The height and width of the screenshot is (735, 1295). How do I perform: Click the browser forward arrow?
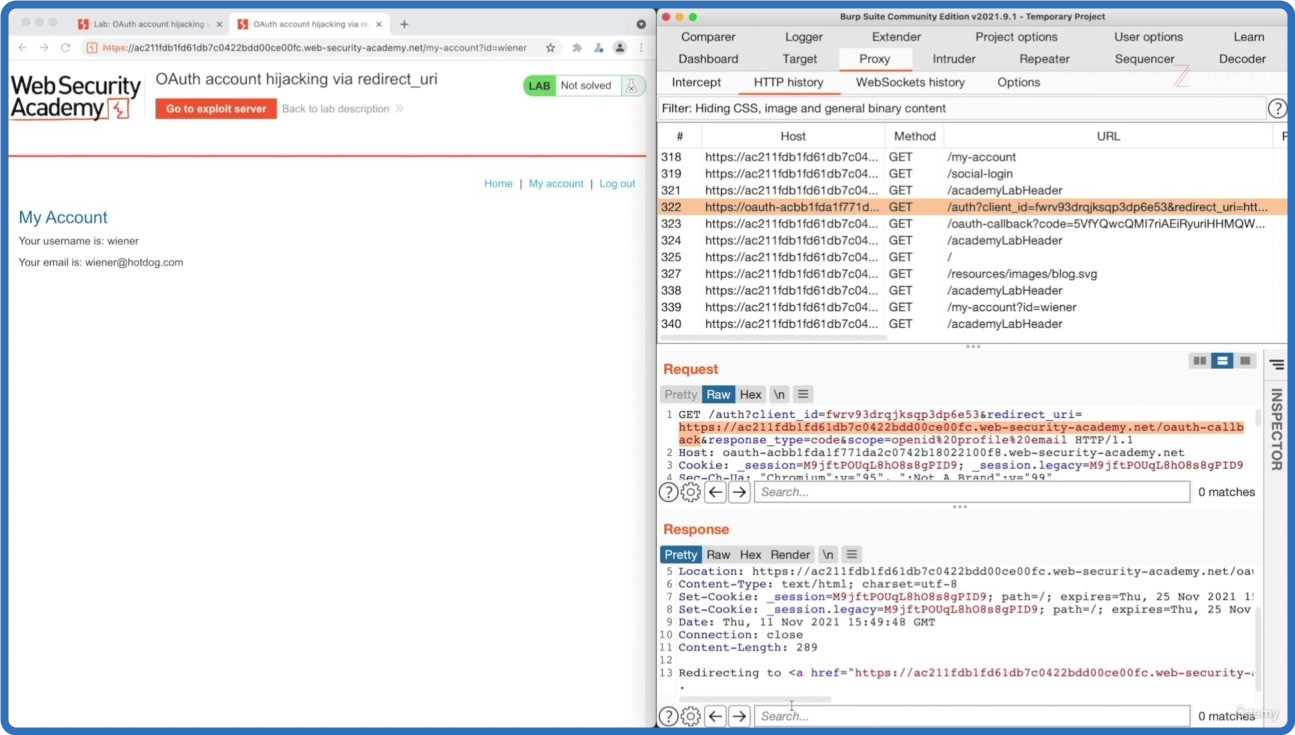pos(44,47)
